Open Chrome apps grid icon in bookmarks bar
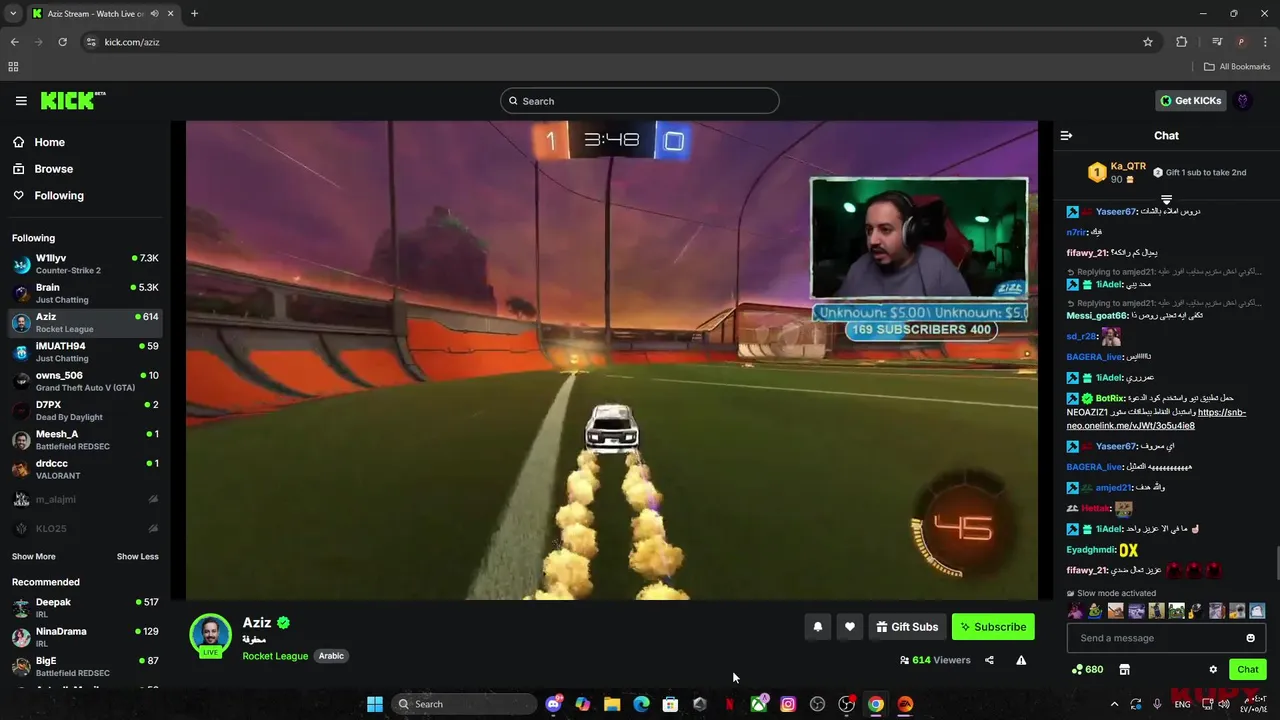This screenshot has width=1280, height=720. pos(13,67)
